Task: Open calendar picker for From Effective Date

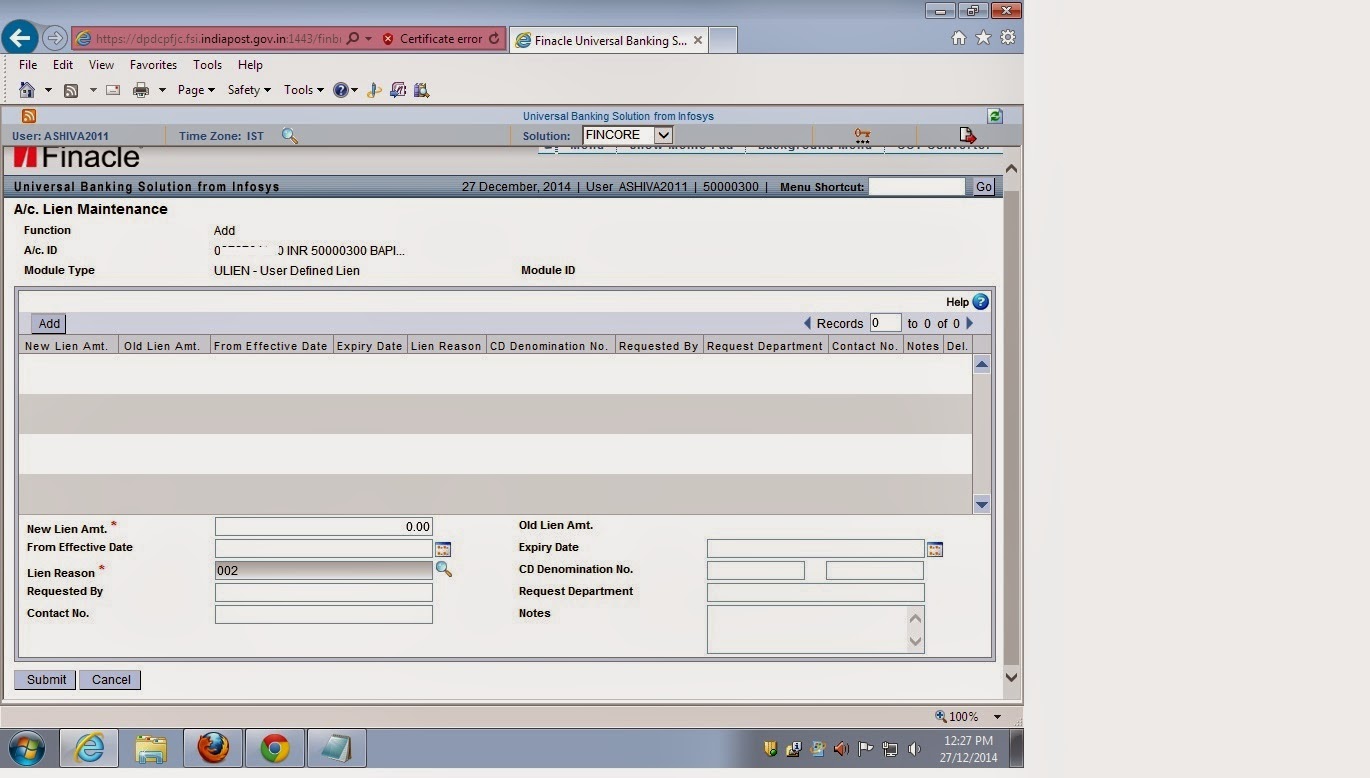Action: pyautogui.click(x=442, y=548)
